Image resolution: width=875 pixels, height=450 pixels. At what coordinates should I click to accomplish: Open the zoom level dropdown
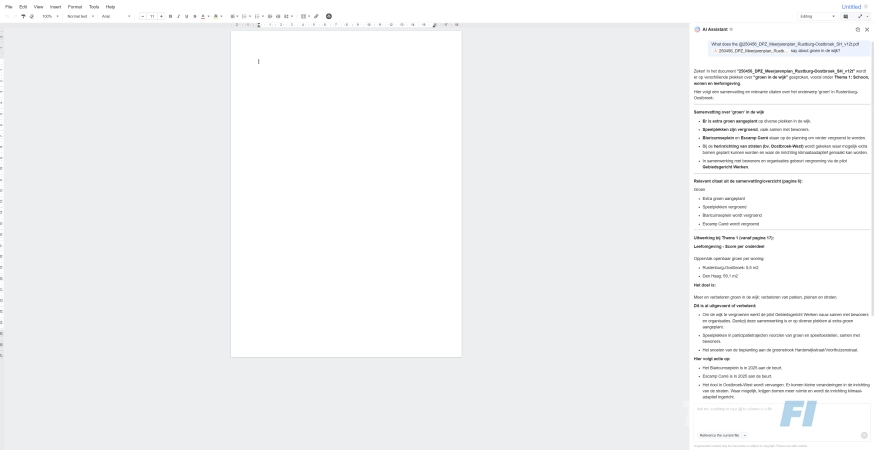click(x=50, y=16)
